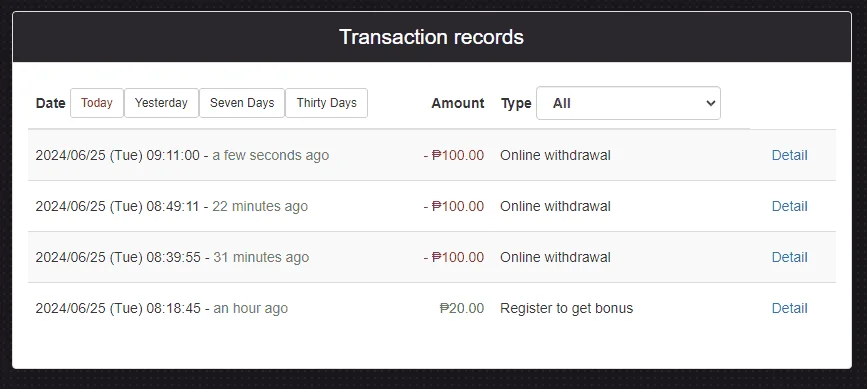
Task: Select the Today date filter
Action: 97,103
